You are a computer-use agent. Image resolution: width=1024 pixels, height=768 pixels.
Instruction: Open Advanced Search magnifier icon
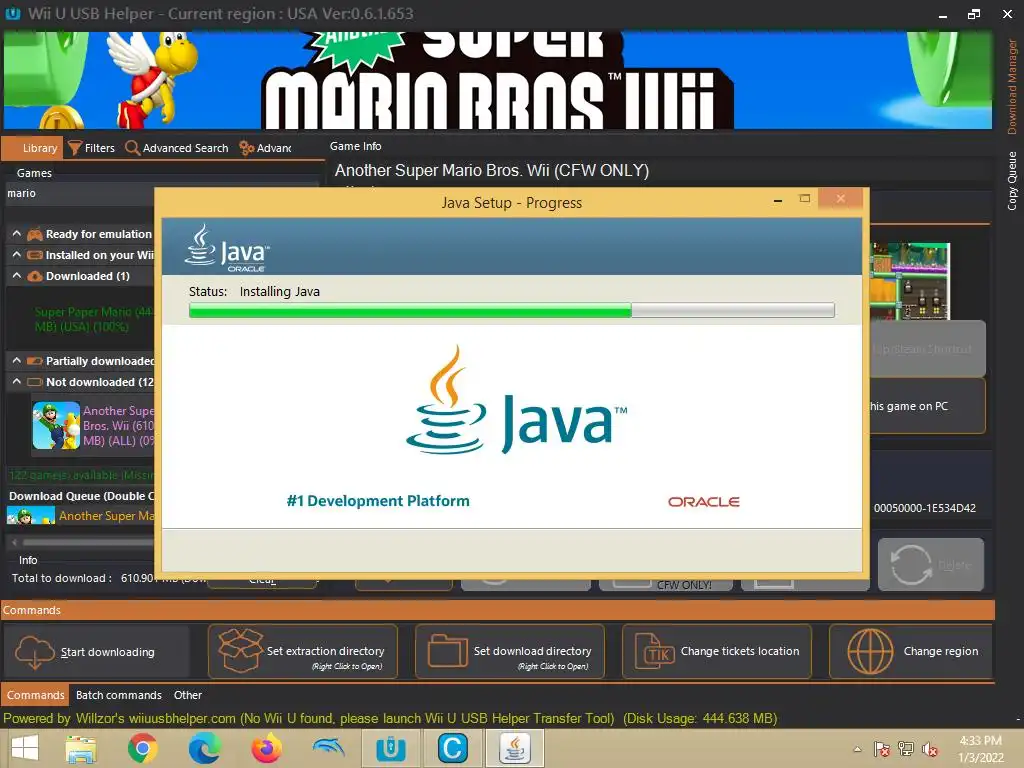[x=132, y=148]
